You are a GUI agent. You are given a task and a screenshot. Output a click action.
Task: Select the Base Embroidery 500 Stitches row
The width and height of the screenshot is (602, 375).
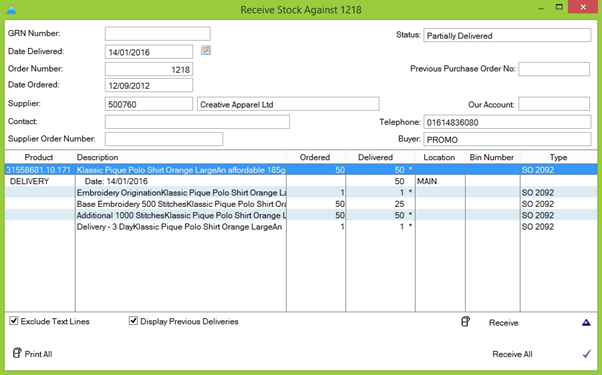[301, 204]
